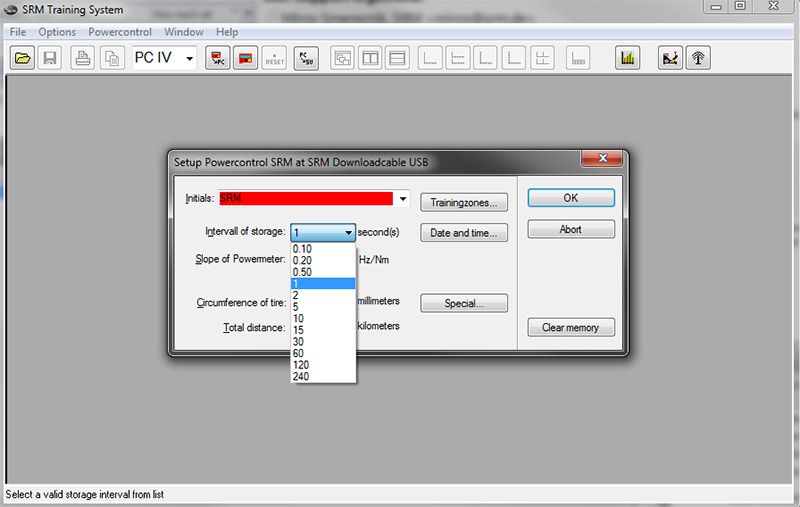
Task: Expand the PC IV device dropdown
Action: (188, 58)
